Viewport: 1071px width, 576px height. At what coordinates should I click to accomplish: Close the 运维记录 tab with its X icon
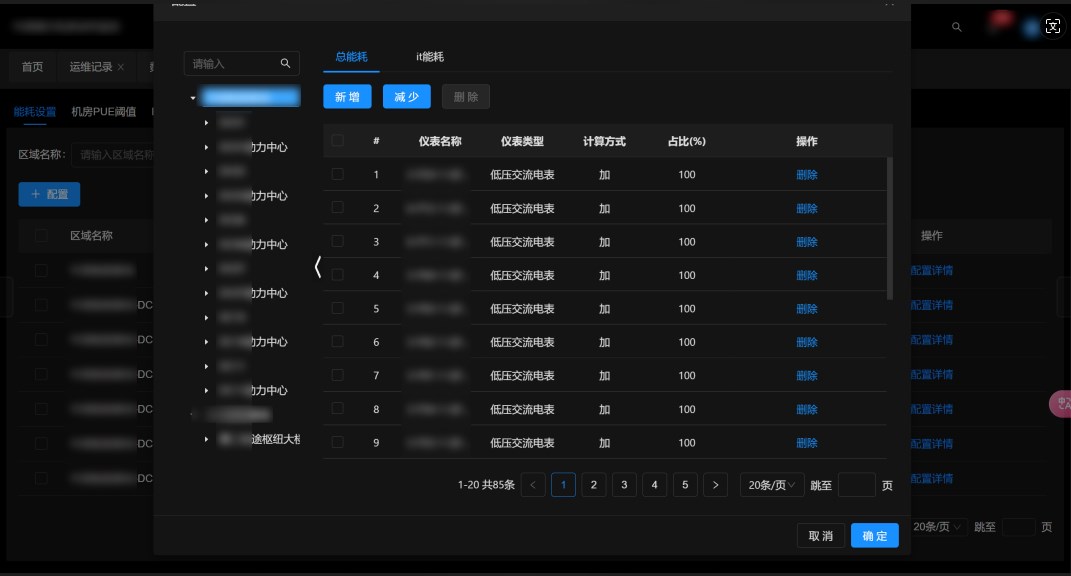click(121, 67)
